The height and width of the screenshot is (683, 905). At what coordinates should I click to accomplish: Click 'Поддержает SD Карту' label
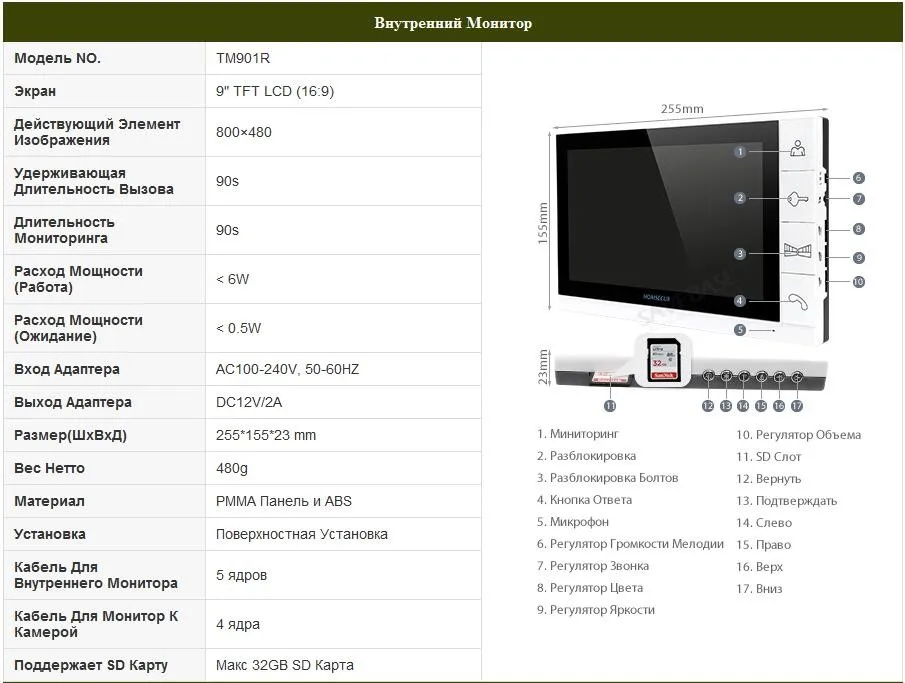(91, 665)
